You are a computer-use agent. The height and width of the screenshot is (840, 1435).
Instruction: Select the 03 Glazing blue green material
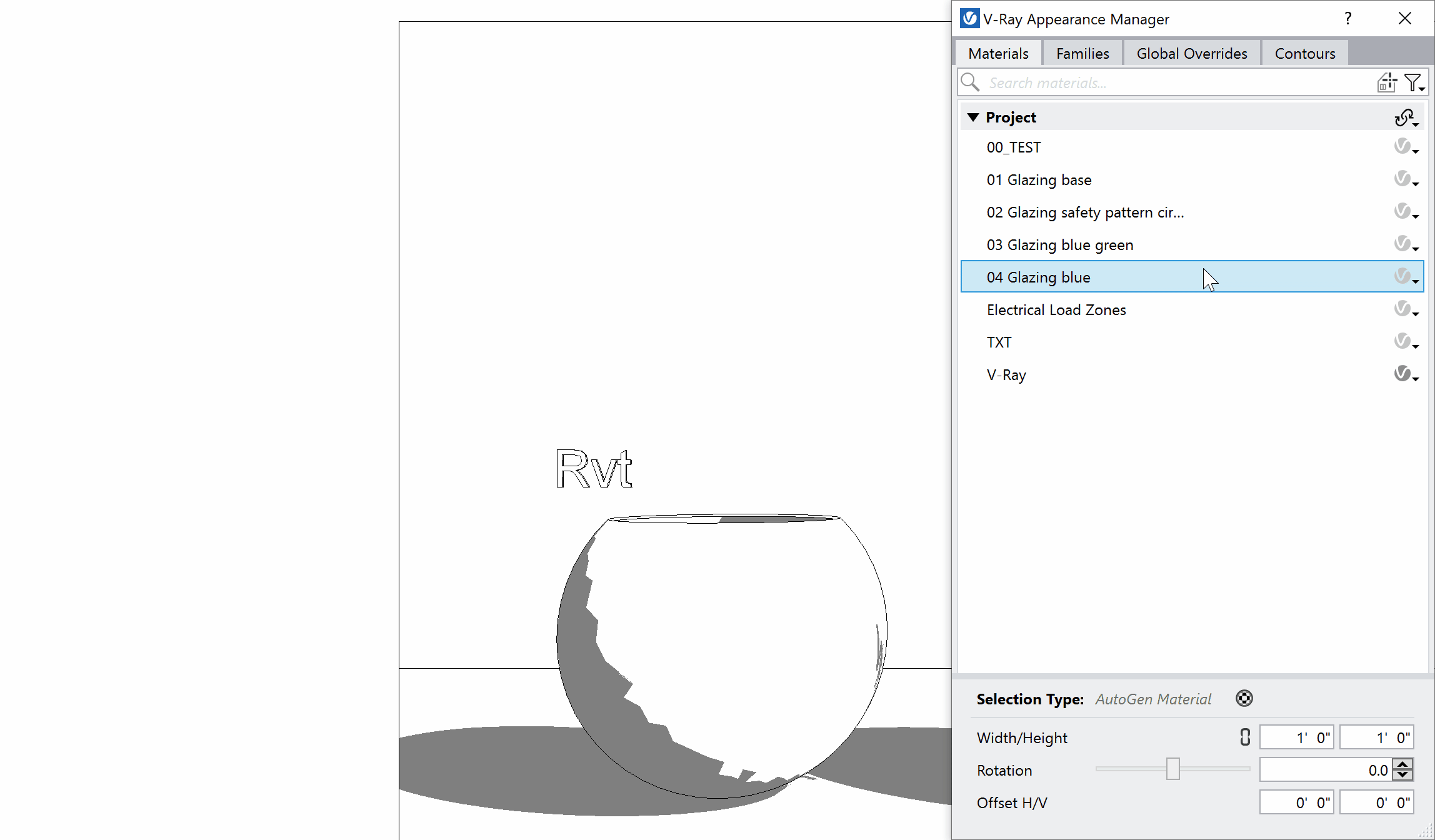1192,244
